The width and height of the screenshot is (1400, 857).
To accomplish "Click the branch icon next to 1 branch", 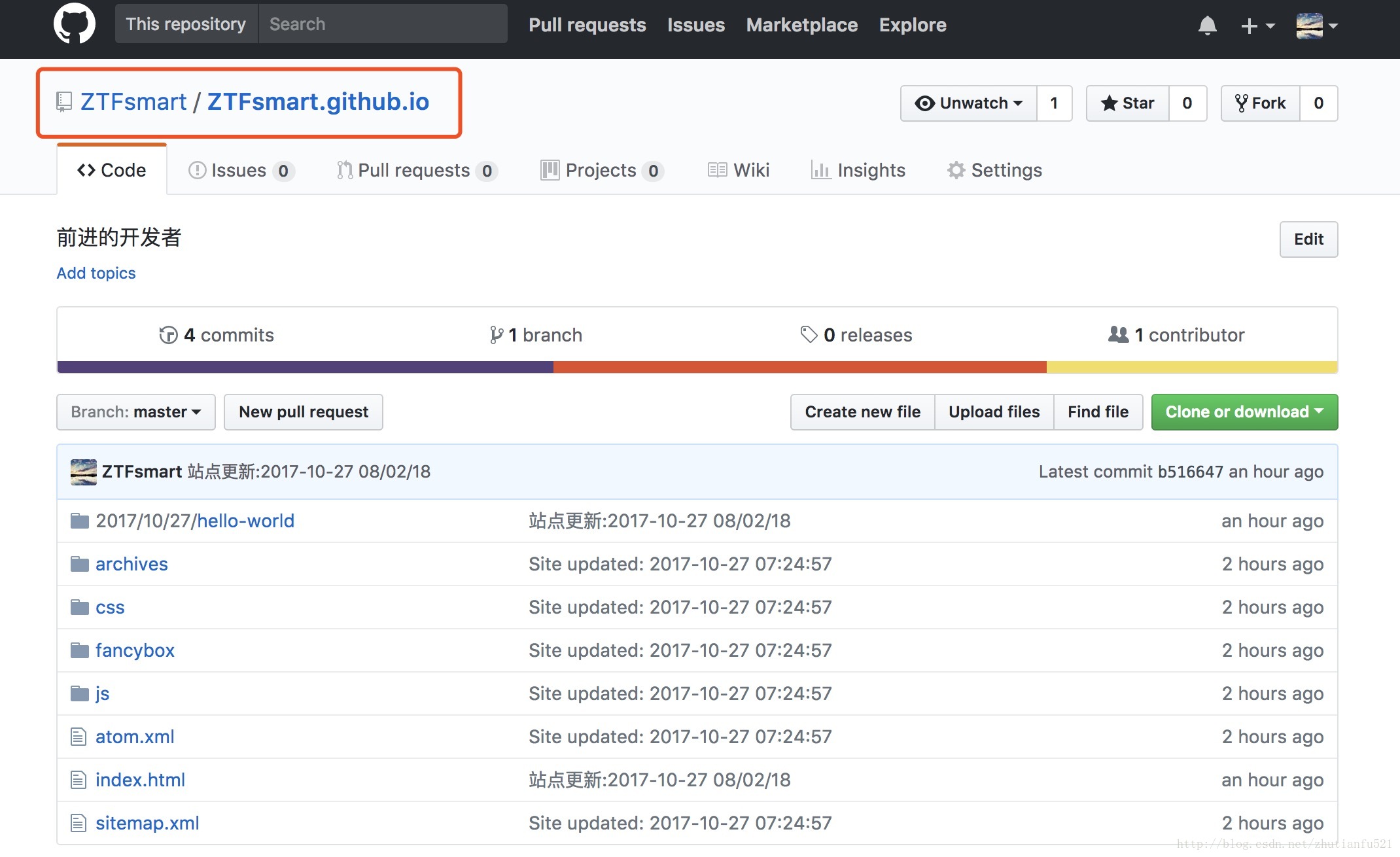I will tap(497, 335).
